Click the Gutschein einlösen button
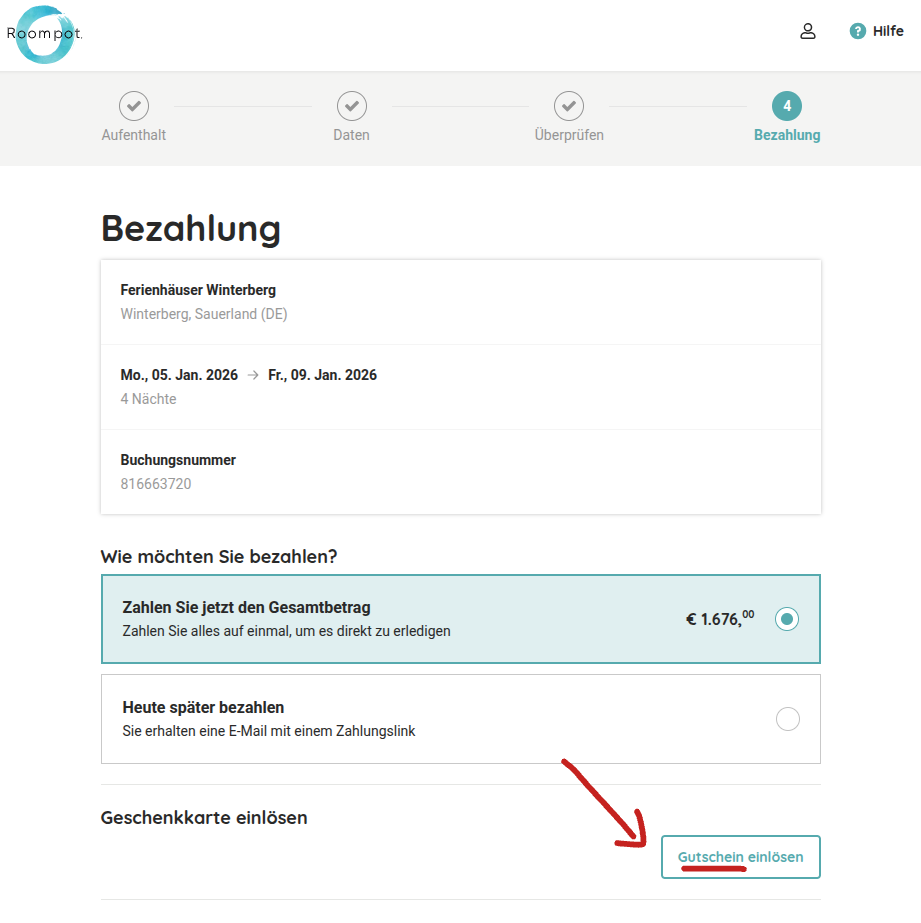The image size is (921, 923). click(740, 856)
